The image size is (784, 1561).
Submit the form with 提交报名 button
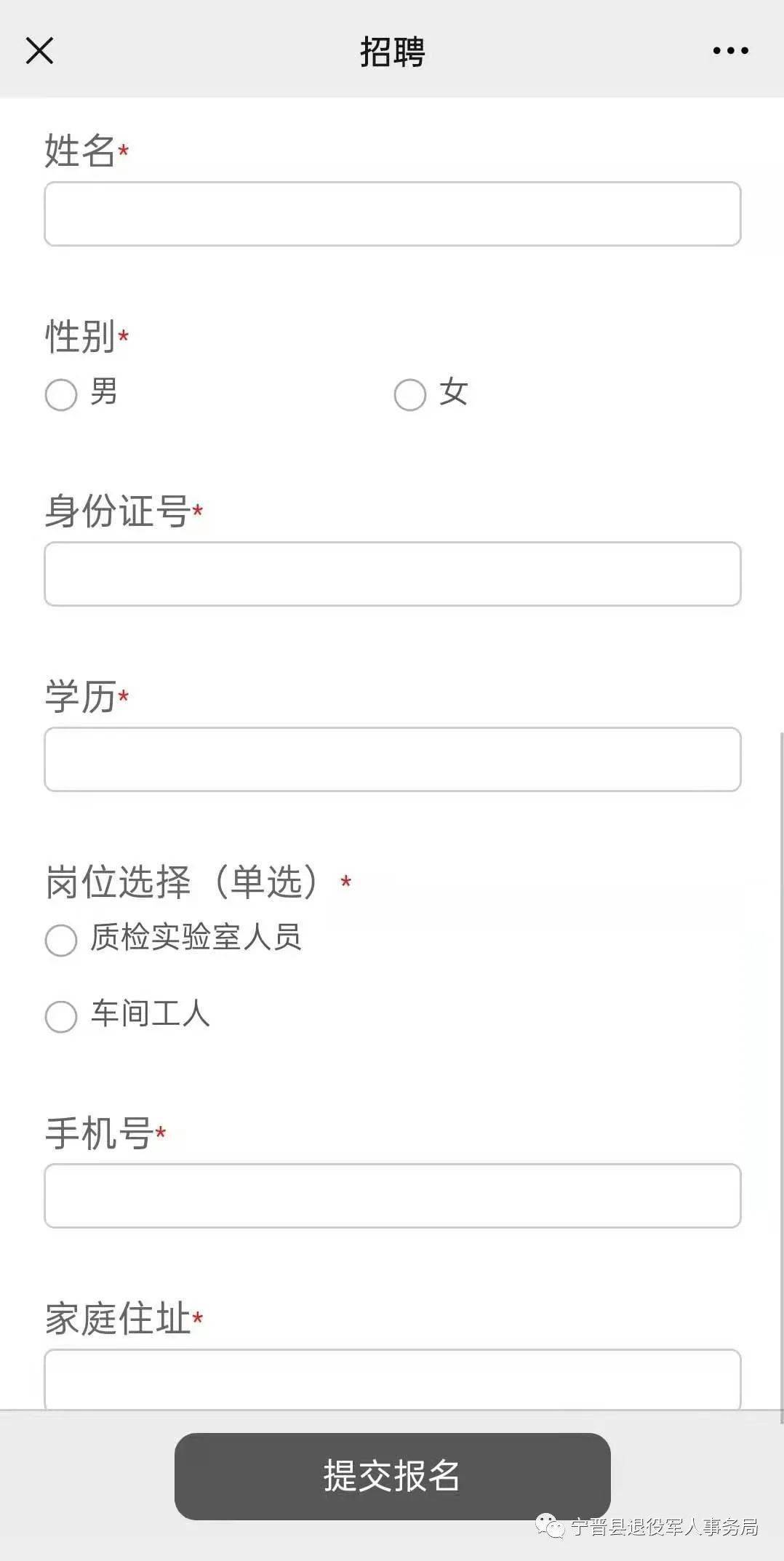393,1477
